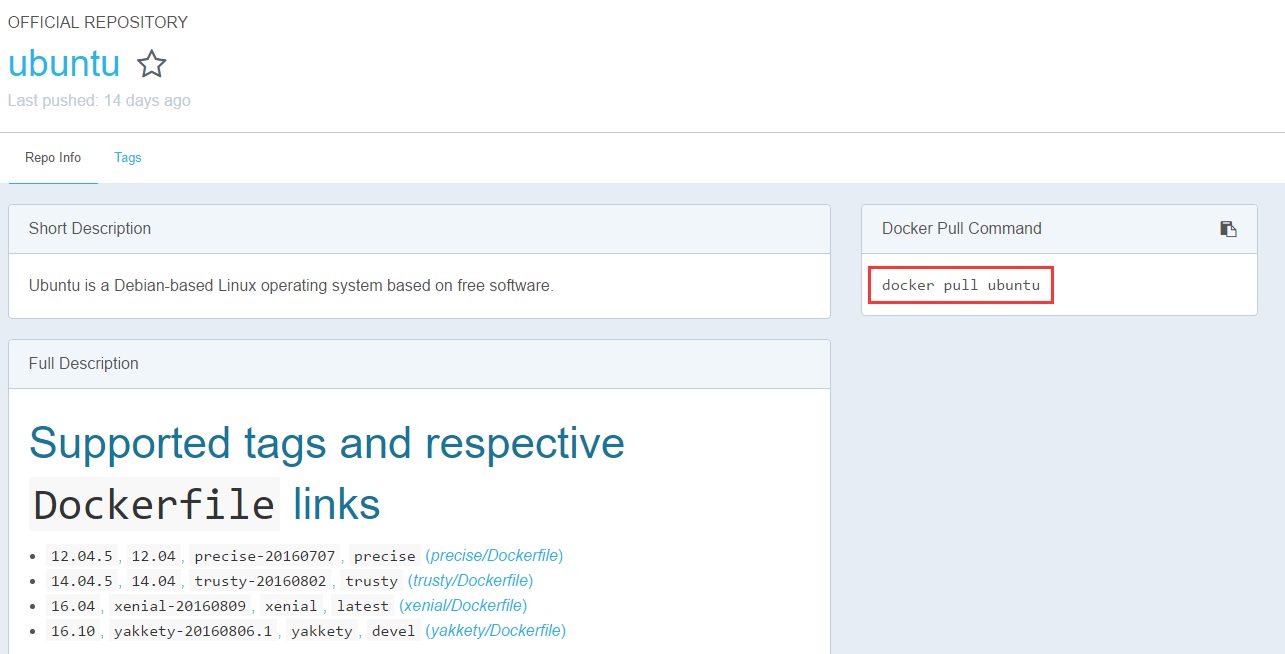Click the xenial-20160809 tag

click(x=180, y=606)
